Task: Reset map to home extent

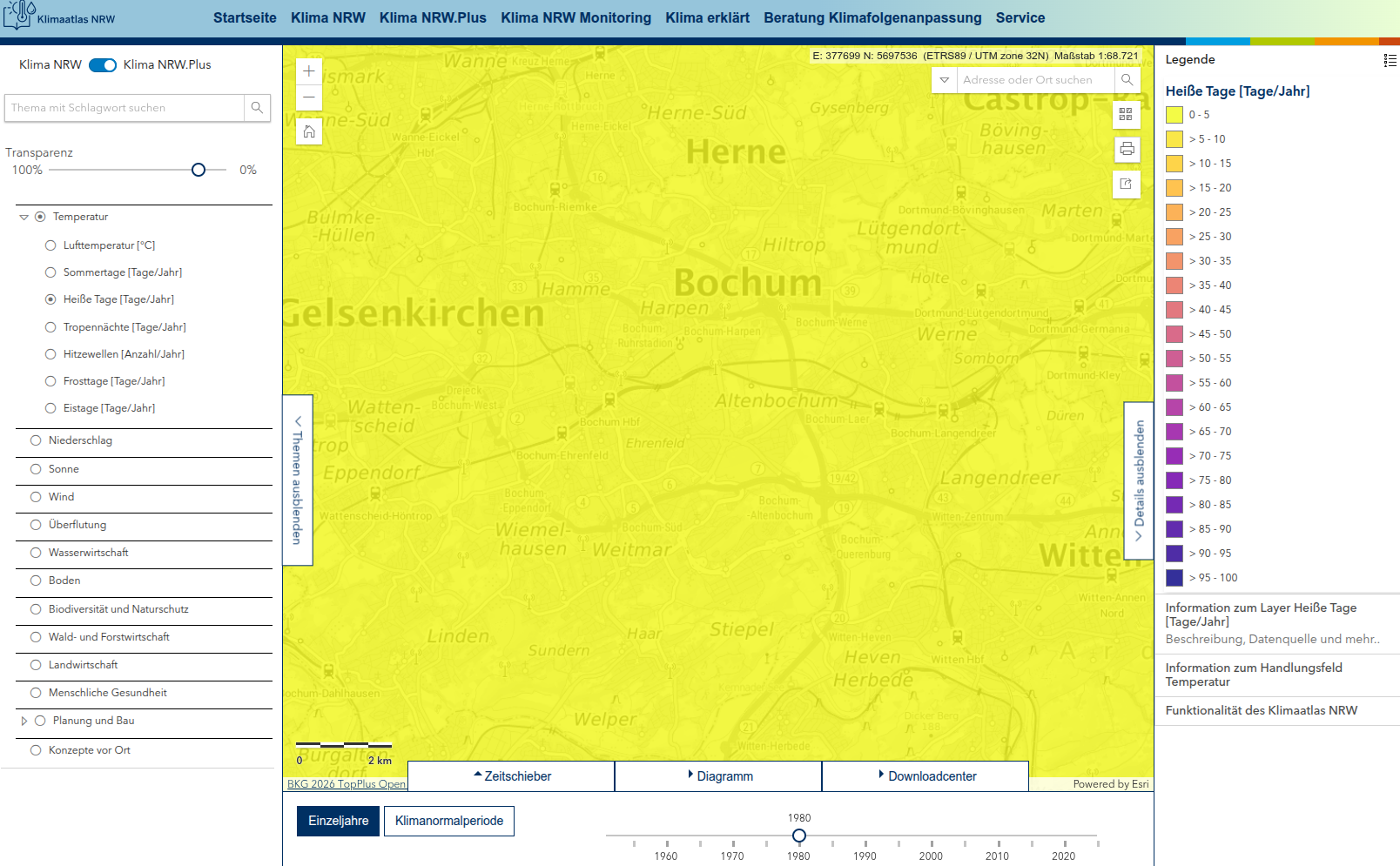Action: tap(309, 131)
